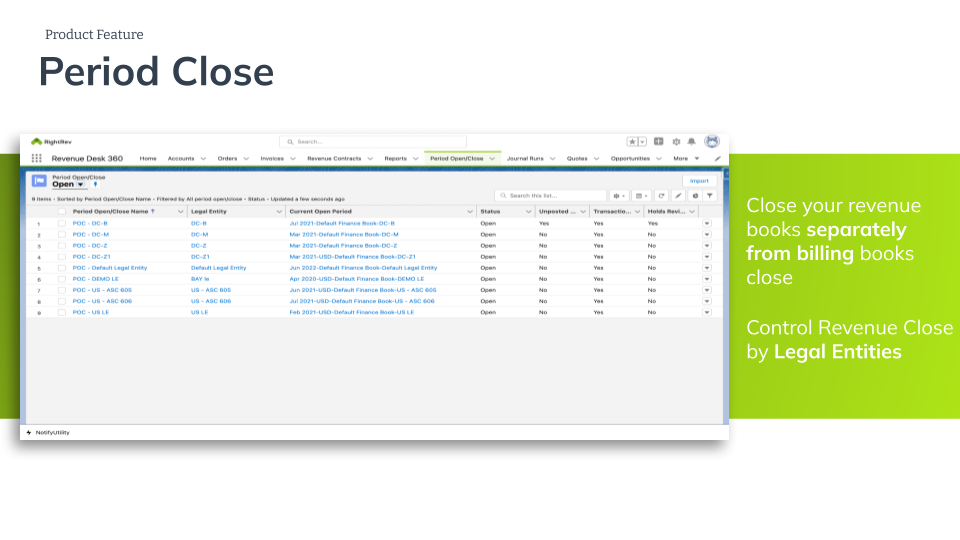Open row actions for POC - DC-B
Image resolution: width=960 pixels, height=540 pixels.
point(707,223)
